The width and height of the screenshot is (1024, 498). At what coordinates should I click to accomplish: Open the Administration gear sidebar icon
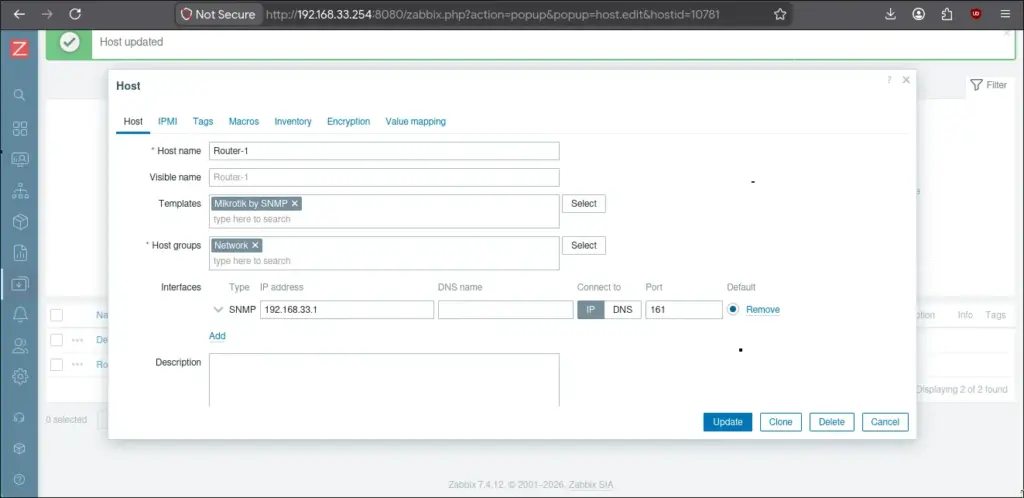tap(20, 377)
